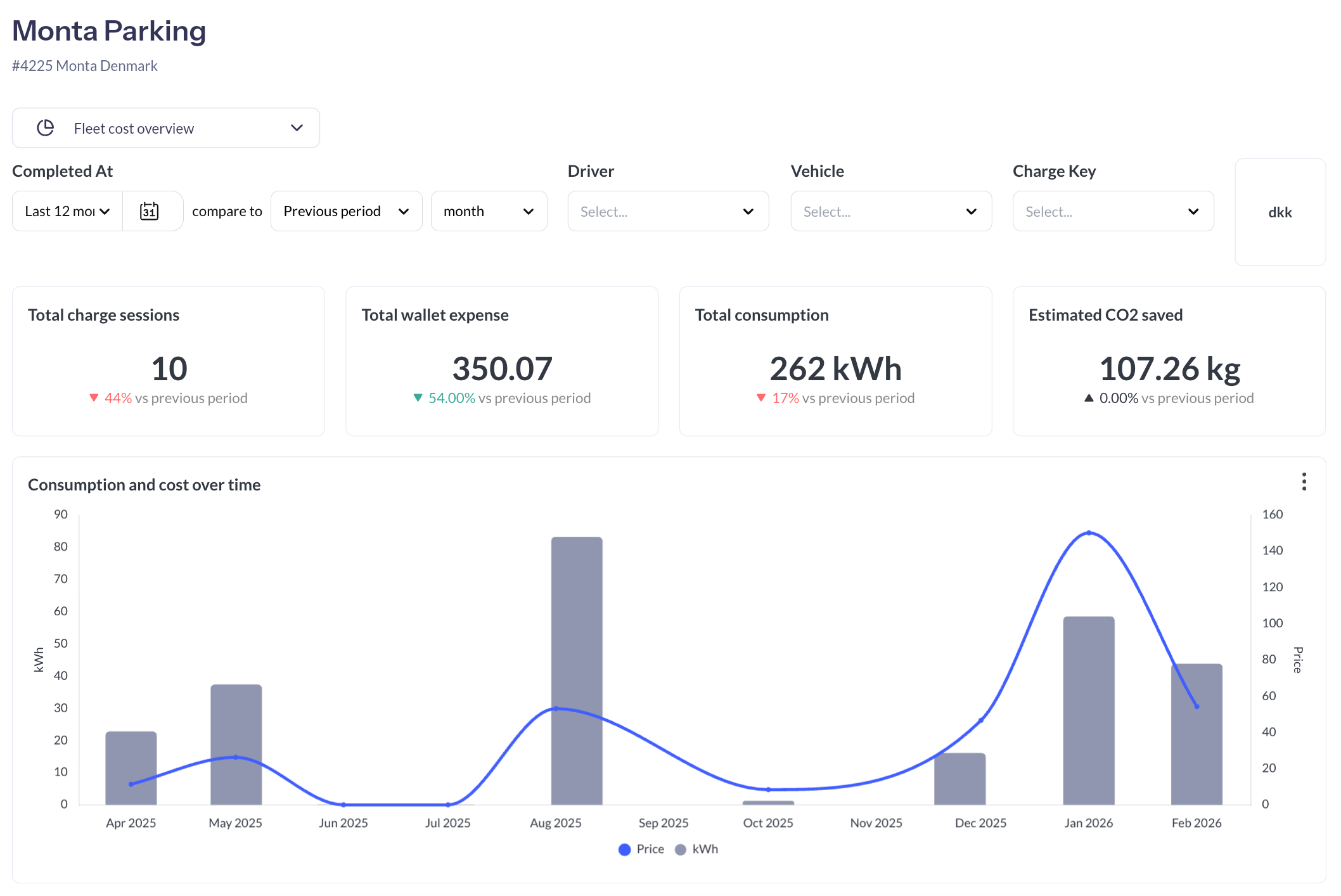Click the 44% vs previous period text

tap(169, 398)
